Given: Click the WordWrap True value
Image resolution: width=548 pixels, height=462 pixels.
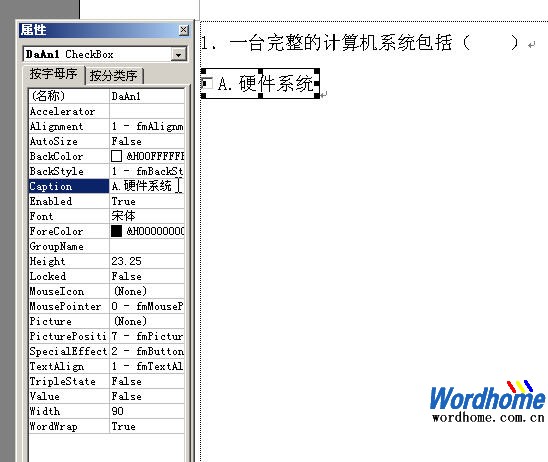Looking at the screenshot, I should point(147,426).
